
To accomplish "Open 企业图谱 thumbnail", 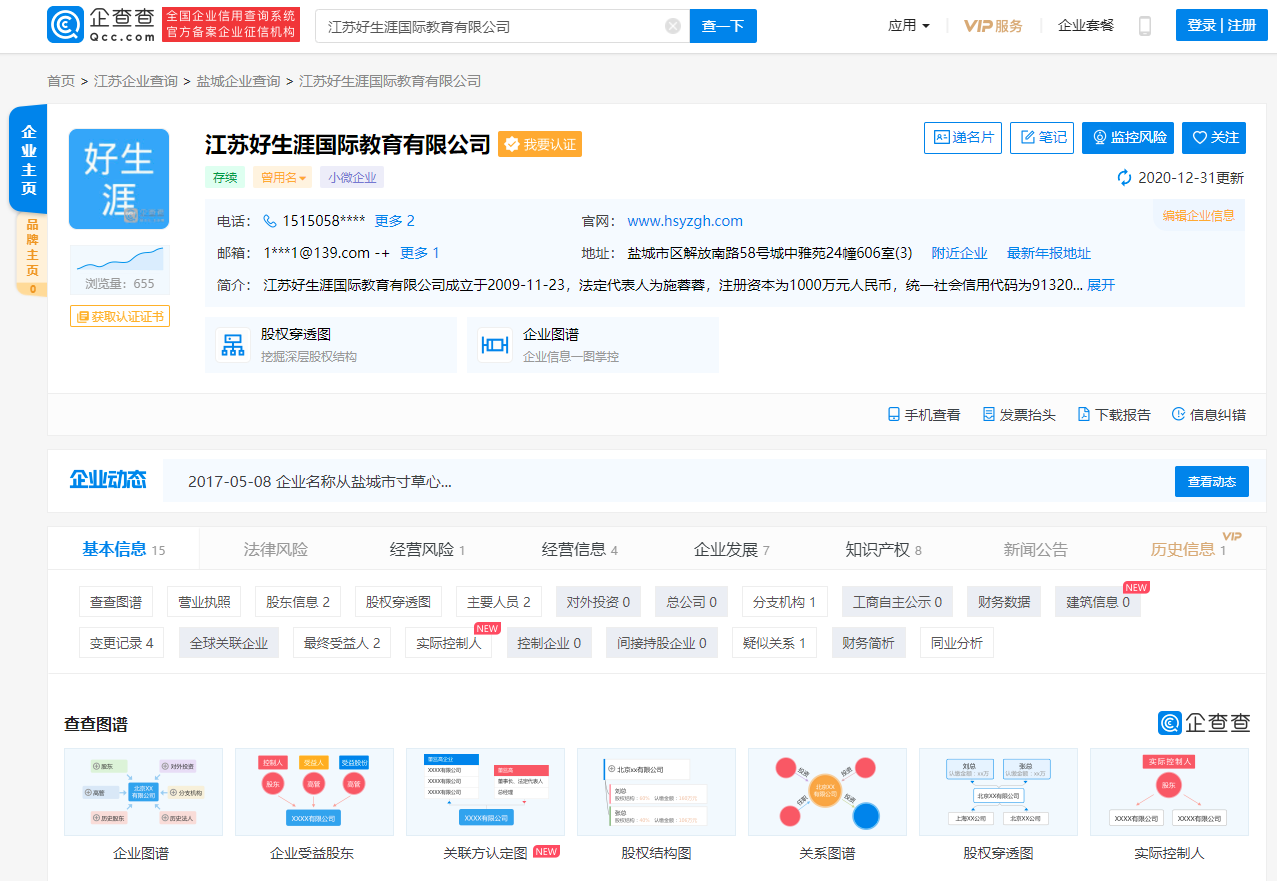I will point(143,792).
